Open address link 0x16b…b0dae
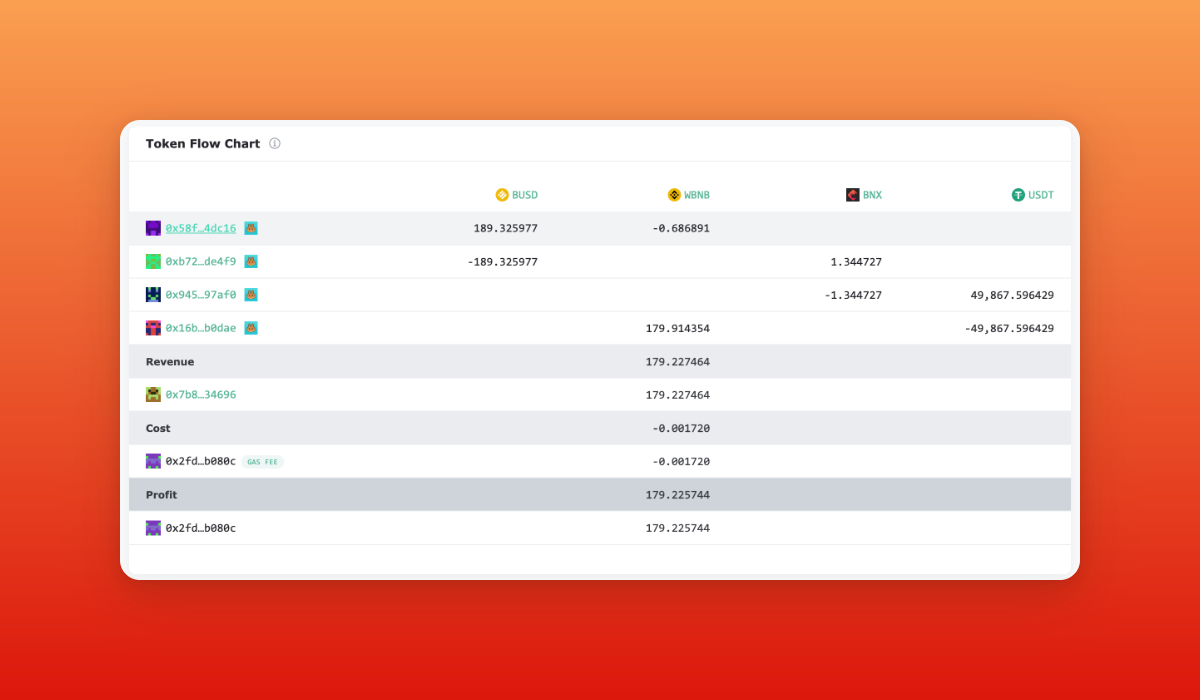 (x=201, y=328)
